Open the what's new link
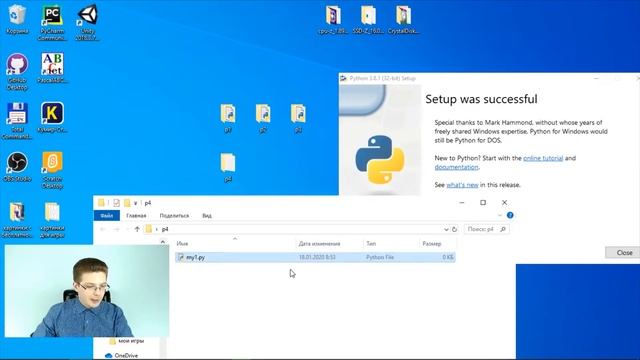Image resolution: width=640 pixels, height=360 pixels. tap(462, 185)
